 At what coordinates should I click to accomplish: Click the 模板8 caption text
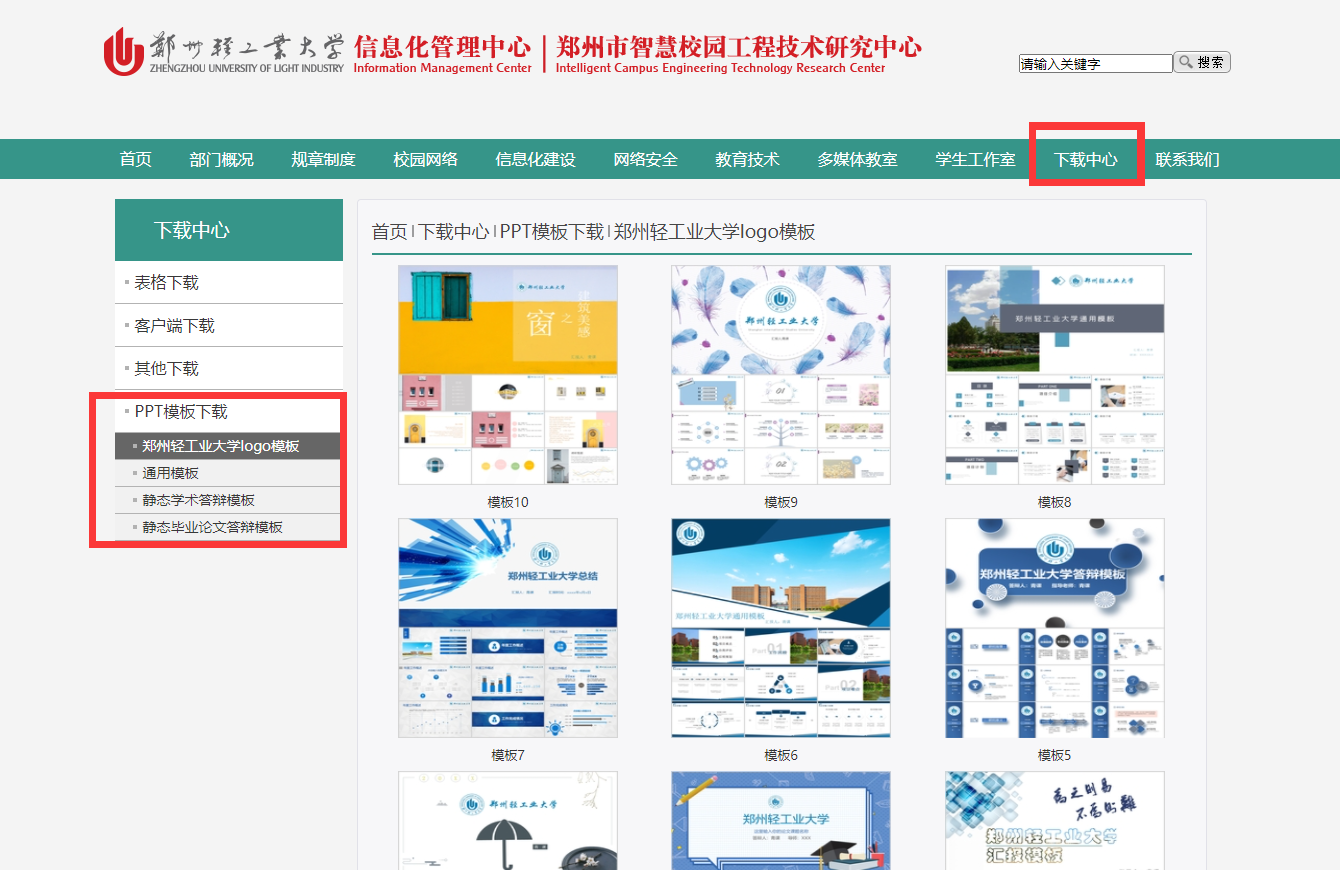[1055, 502]
